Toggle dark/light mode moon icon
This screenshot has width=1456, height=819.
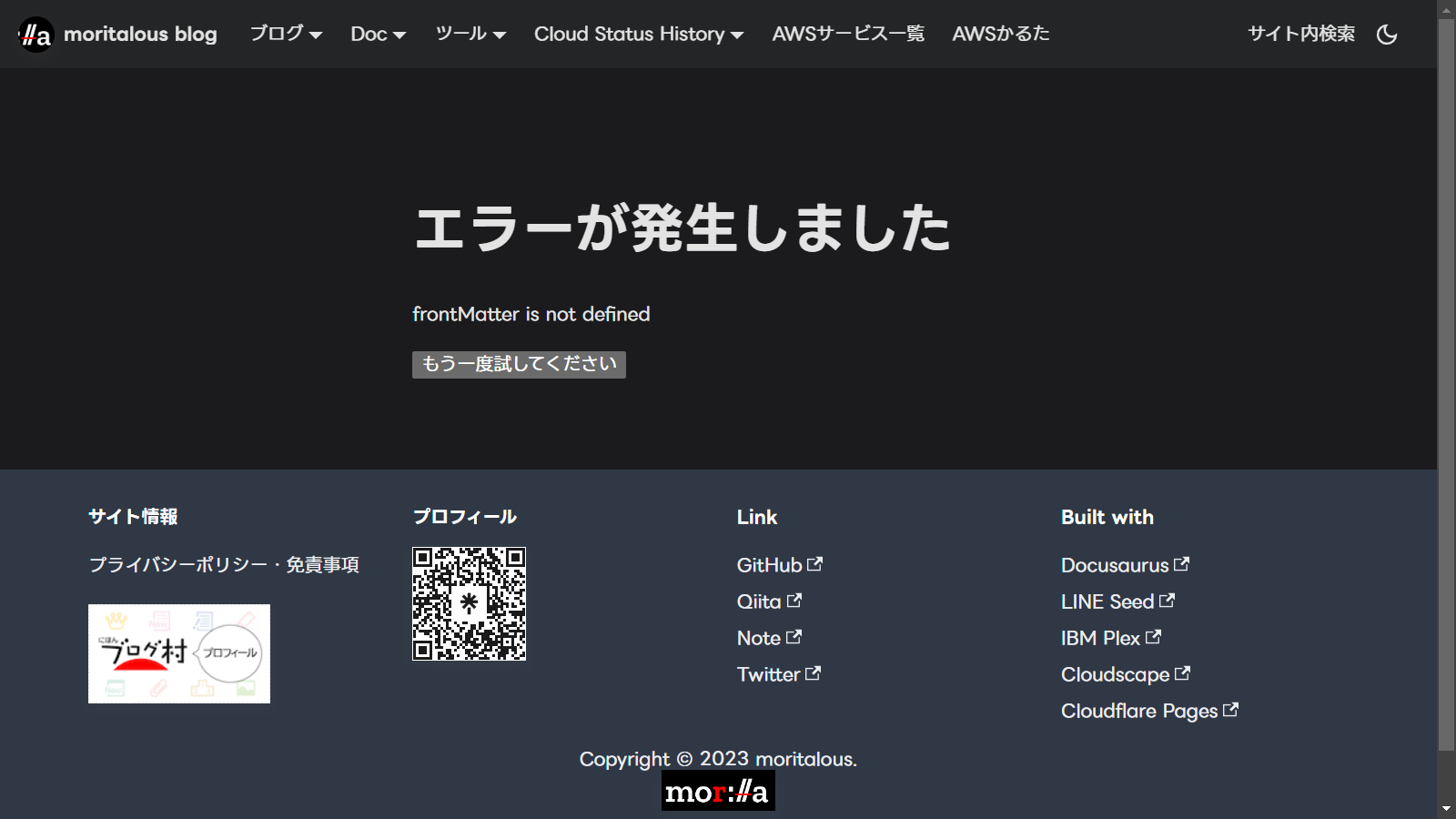click(x=1387, y=35)
